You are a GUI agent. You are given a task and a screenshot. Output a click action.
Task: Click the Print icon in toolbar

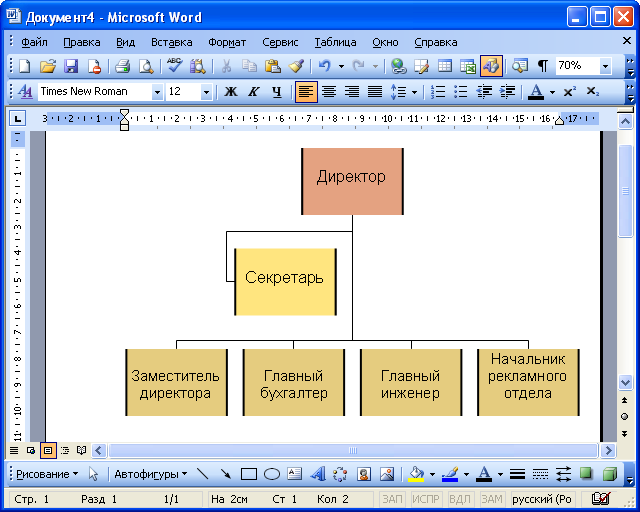tap(122, 66)
